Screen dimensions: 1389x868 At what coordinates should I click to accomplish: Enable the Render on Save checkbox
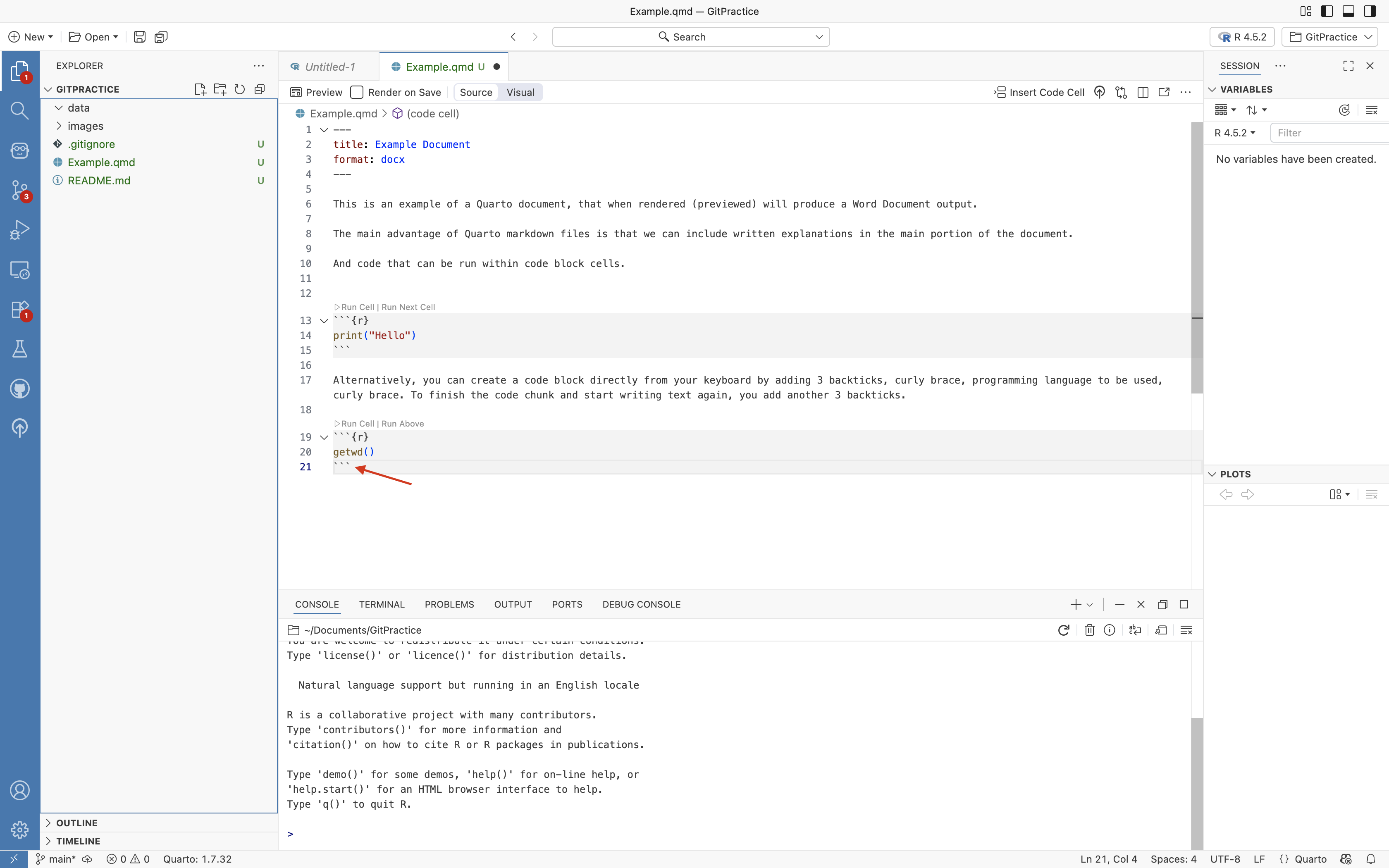pos(357,93)
